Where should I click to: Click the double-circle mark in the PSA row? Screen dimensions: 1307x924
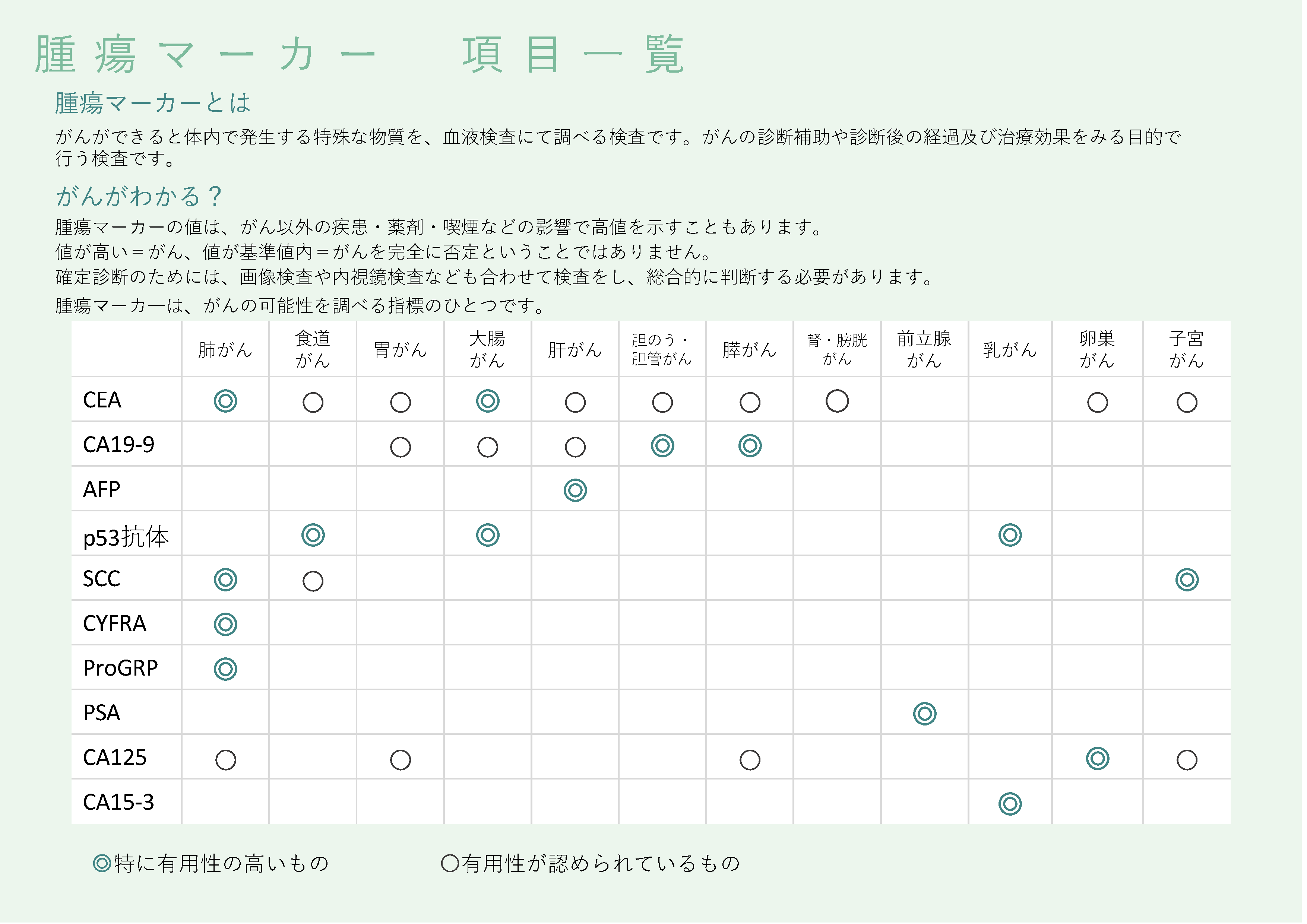click(925, 714)
